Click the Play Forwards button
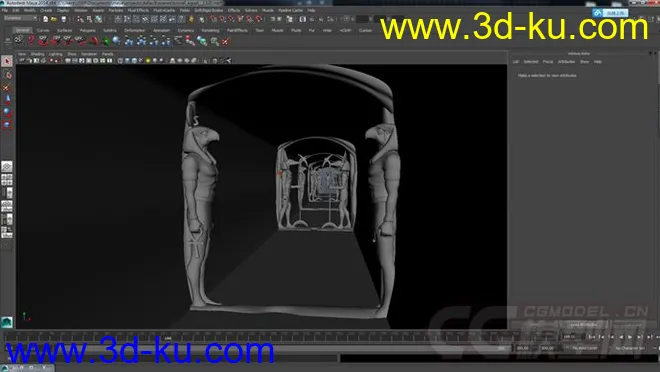660x372 pixels. (x=630, y=337)
